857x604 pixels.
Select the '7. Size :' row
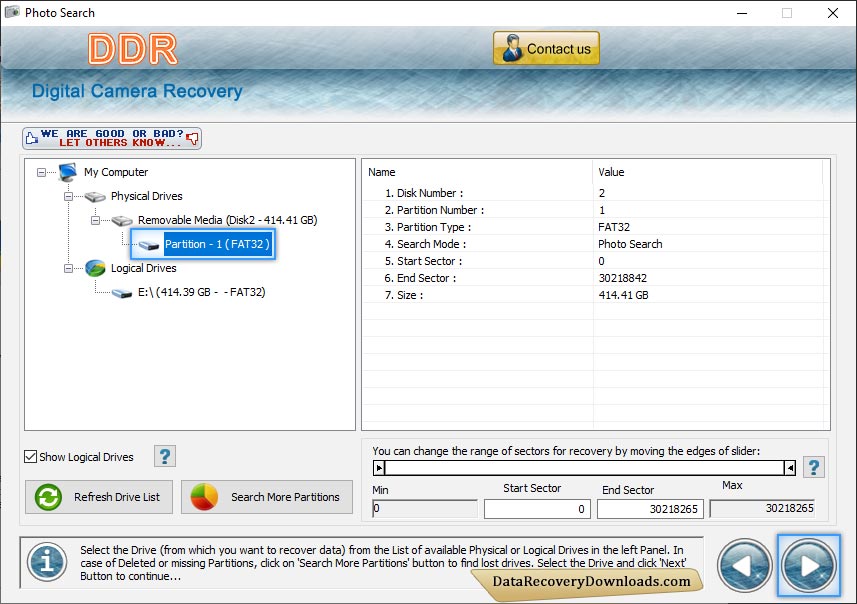(x=595, y=295)
